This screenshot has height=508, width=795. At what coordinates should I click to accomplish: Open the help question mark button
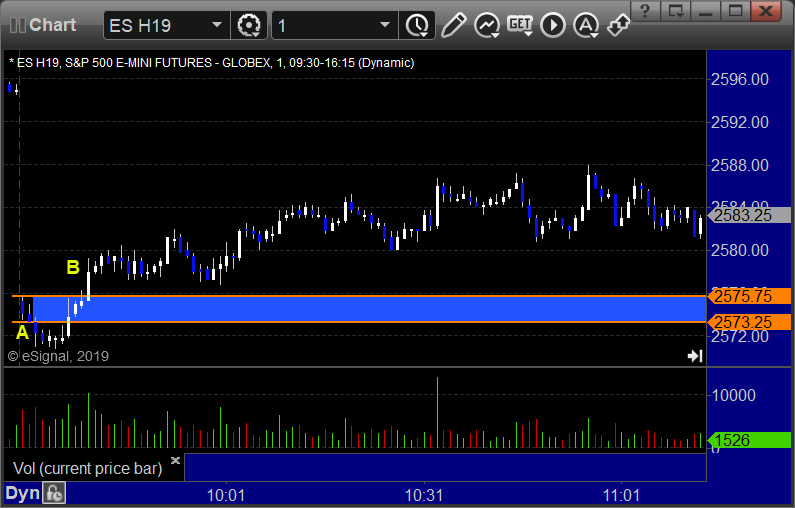click(645, 10)
